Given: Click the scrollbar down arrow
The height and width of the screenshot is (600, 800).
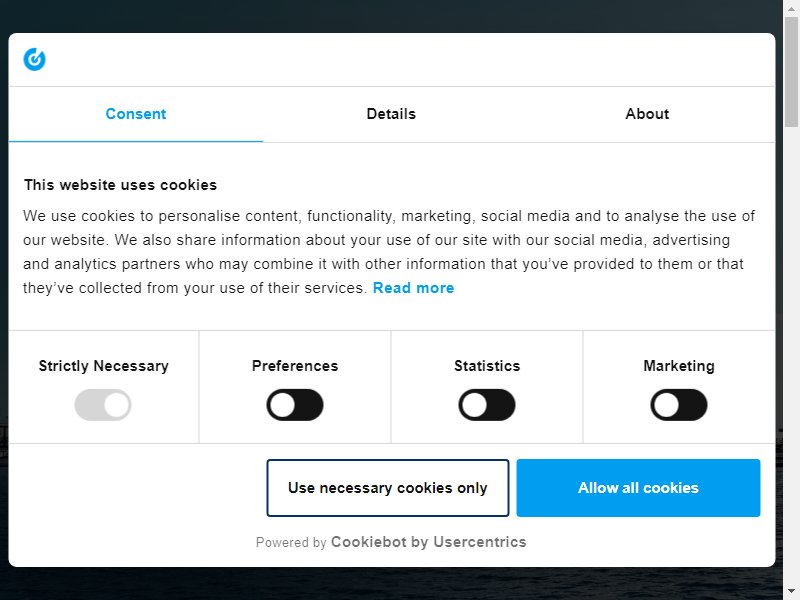Looking at the screenshot, I should tap(791, 591).
